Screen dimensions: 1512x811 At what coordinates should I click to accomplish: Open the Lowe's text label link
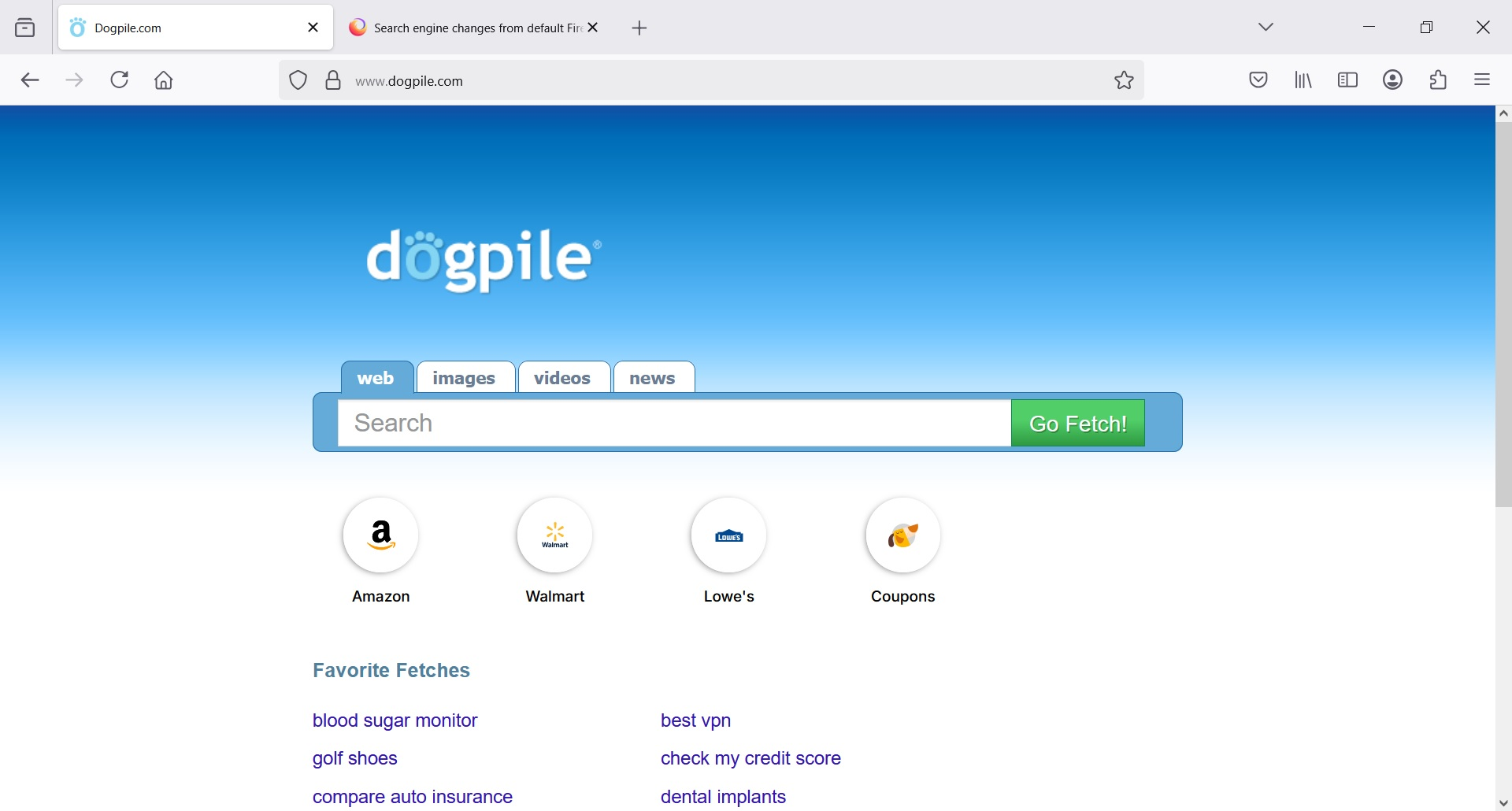click(729, 598)
